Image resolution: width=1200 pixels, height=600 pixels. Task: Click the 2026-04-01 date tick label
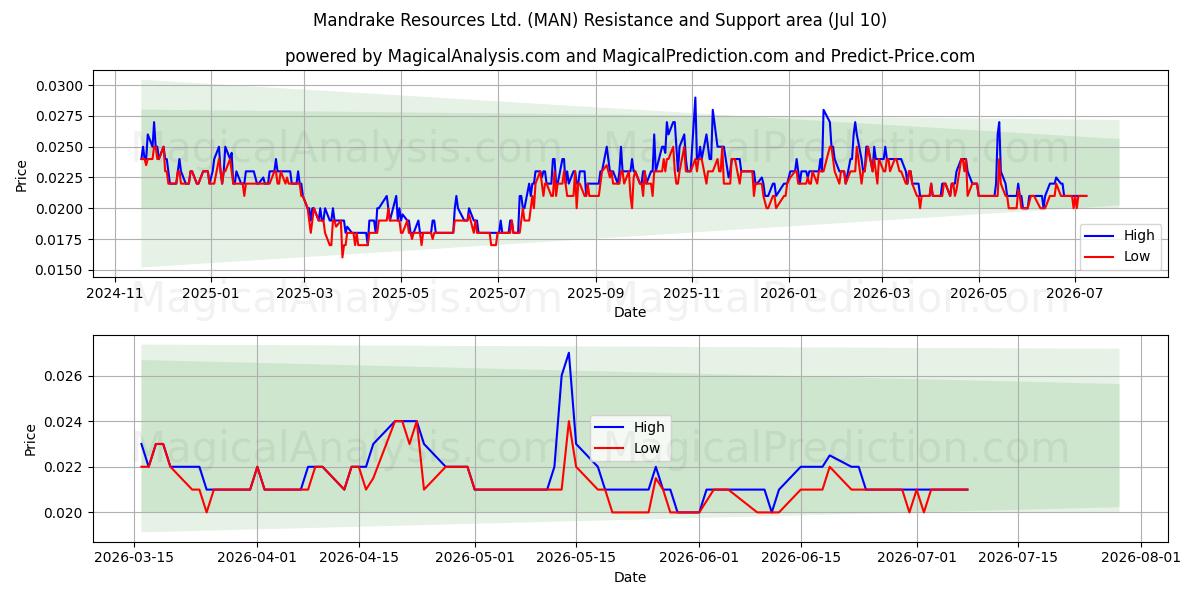pos(257,558)
